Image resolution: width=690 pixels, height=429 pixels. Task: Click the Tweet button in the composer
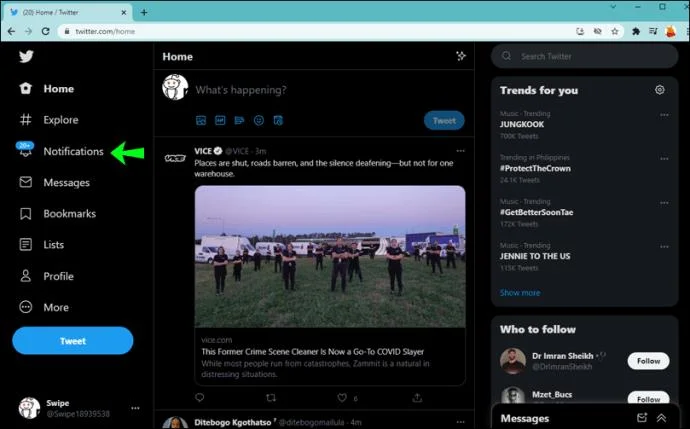click(x=444, y=120)
